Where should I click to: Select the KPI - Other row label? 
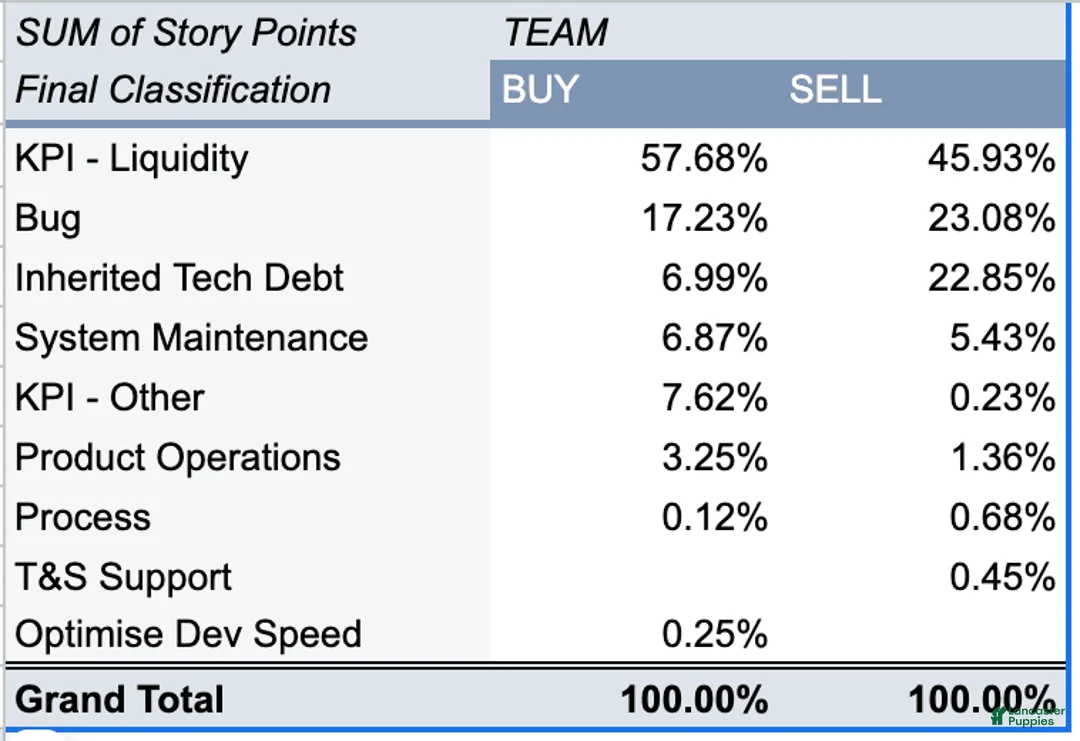coord(110,398)
